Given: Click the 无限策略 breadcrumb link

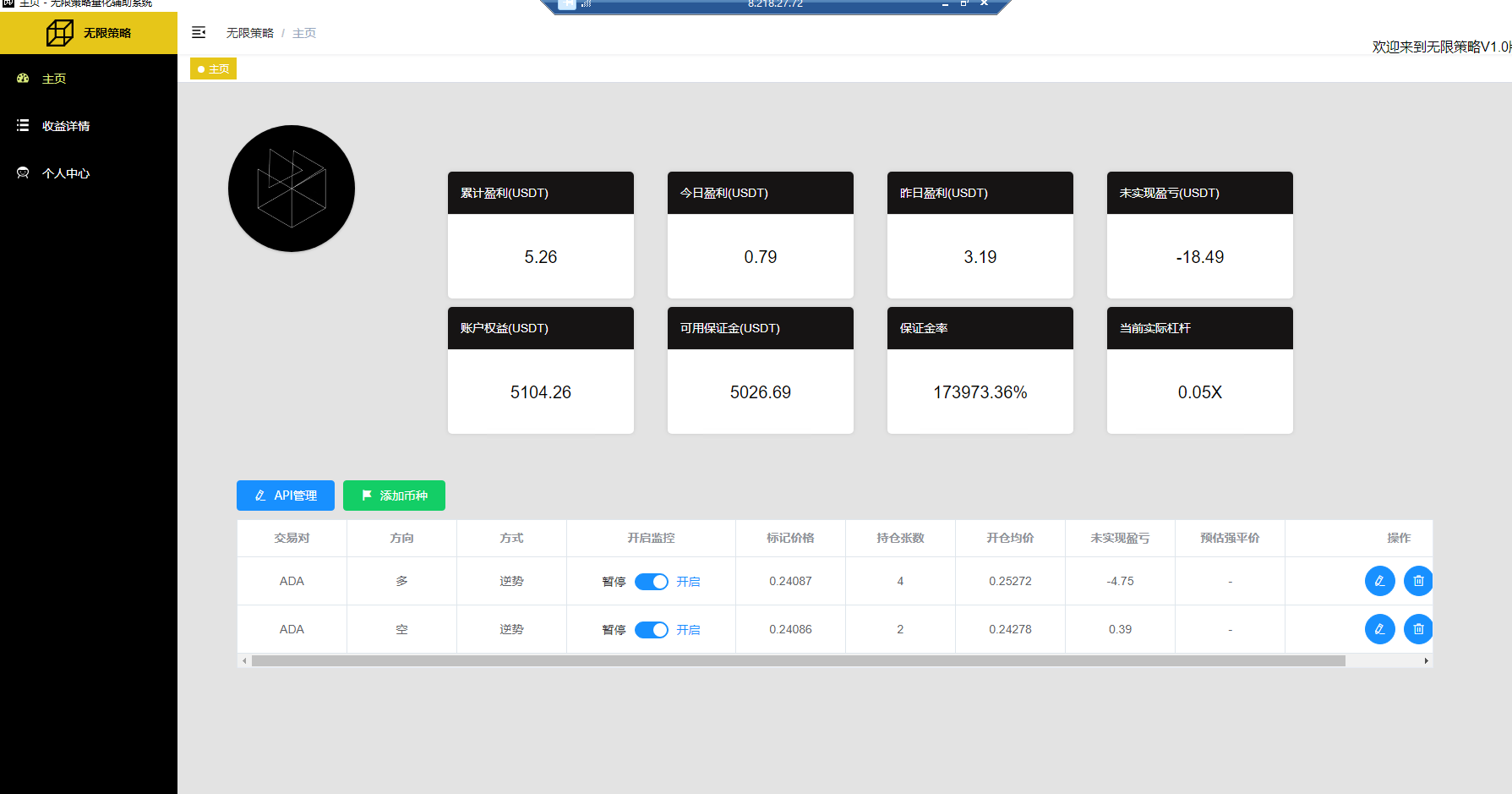Looking at the screenshot, I should pyautogui.click(x=249, y=33).
